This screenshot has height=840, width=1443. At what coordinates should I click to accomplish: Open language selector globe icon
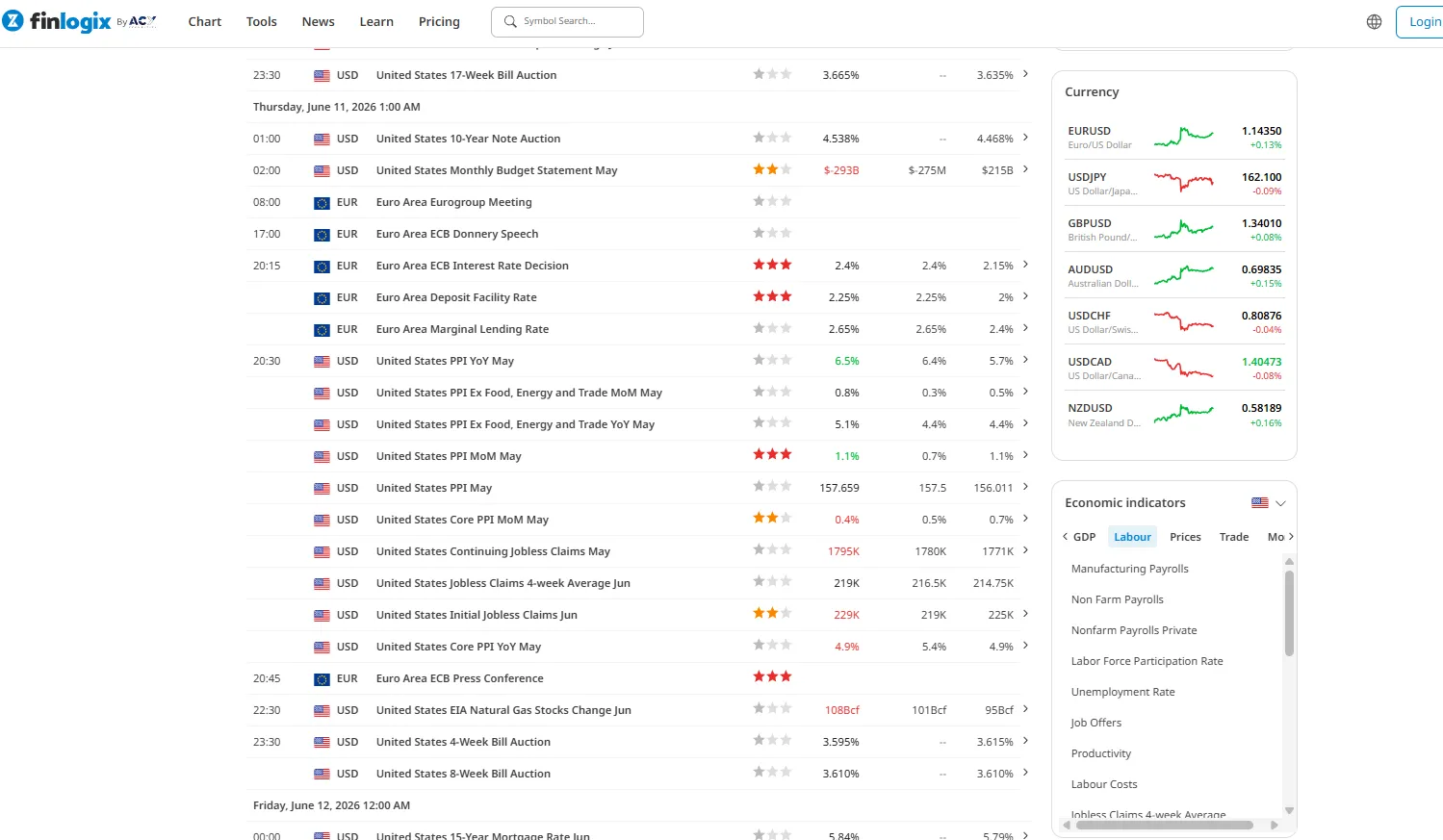[1374, 22]
